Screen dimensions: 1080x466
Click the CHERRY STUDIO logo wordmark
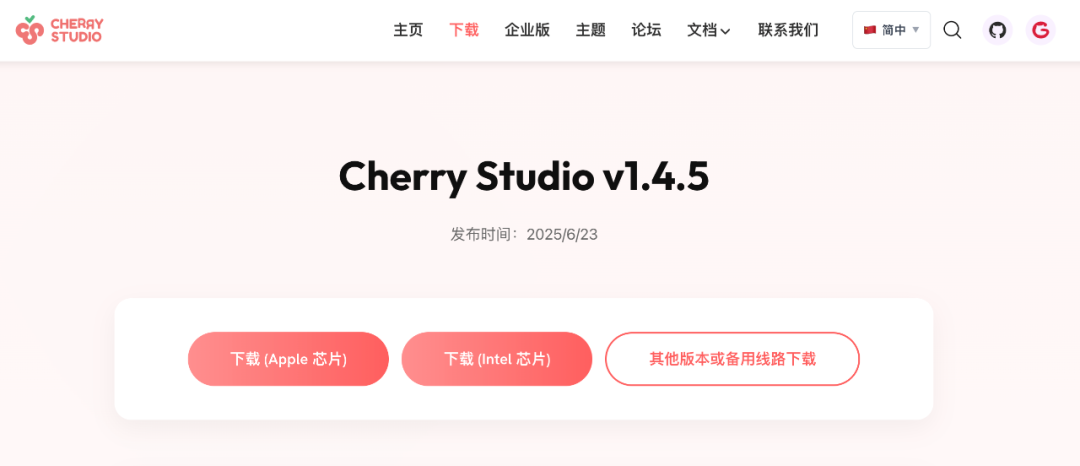click(x=76, y=30)
